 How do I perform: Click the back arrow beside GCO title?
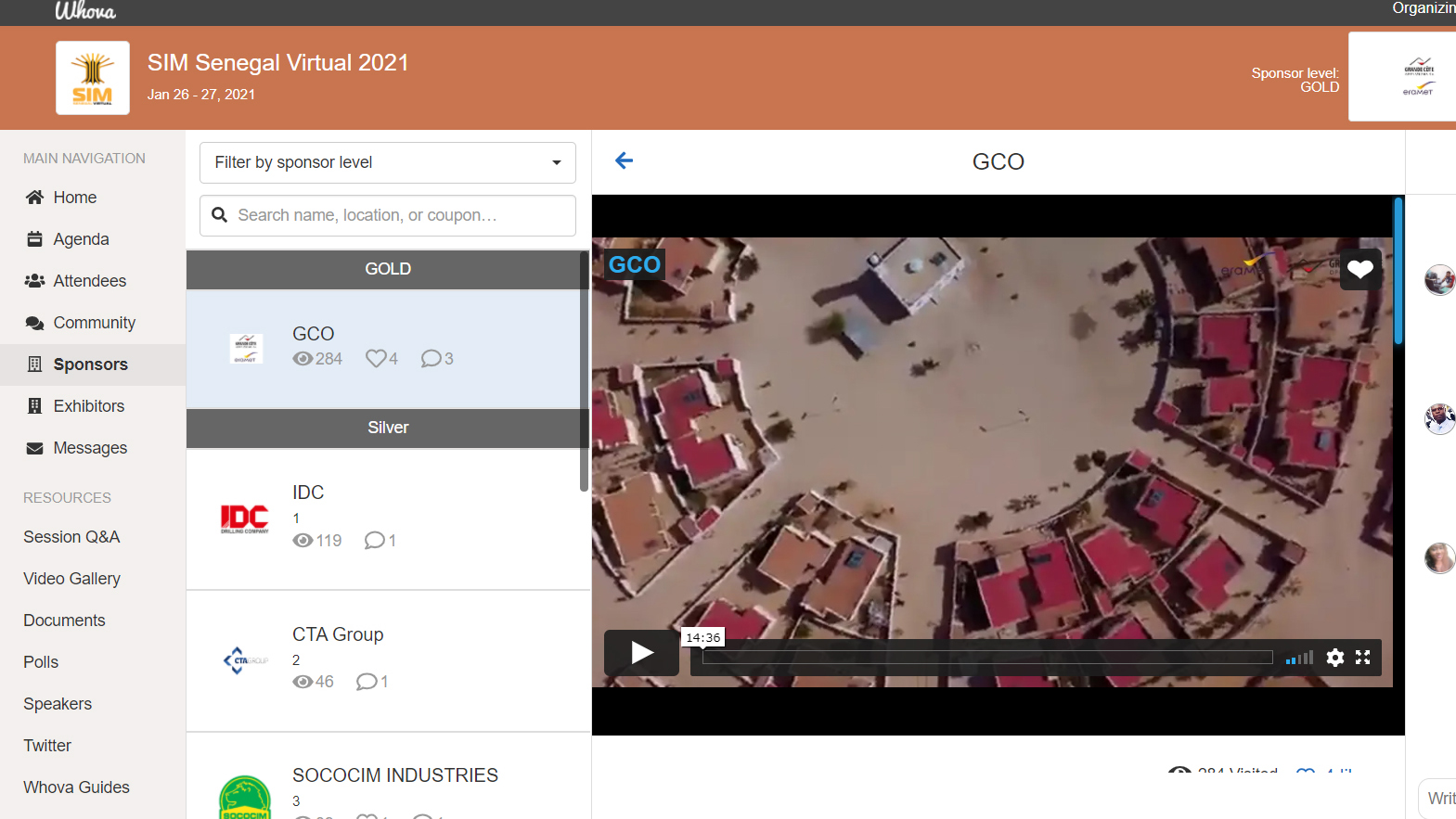(625, 160)
